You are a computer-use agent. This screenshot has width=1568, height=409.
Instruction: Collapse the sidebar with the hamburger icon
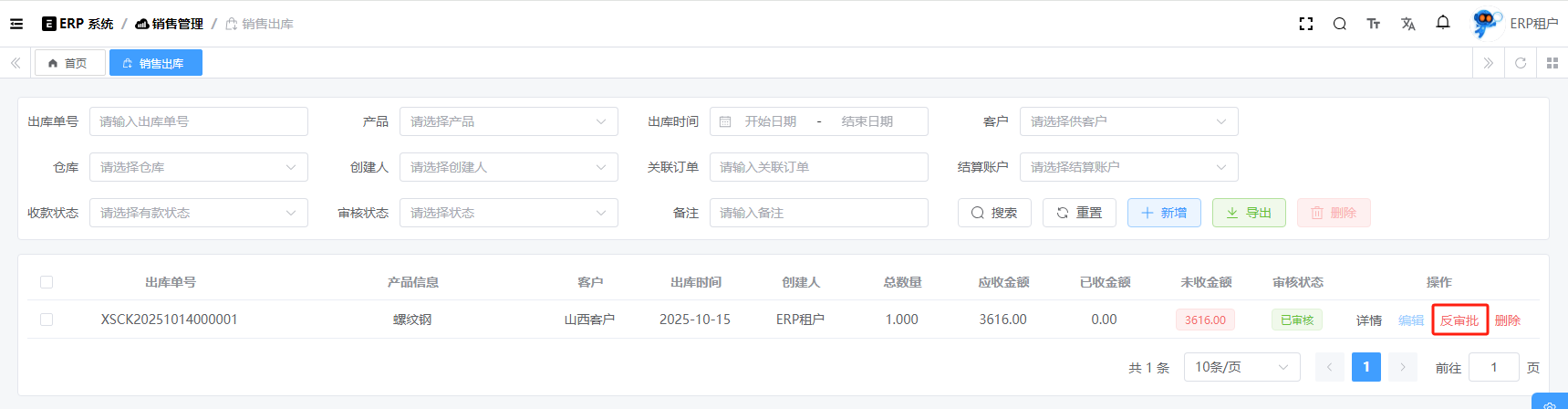pos(16,24)
